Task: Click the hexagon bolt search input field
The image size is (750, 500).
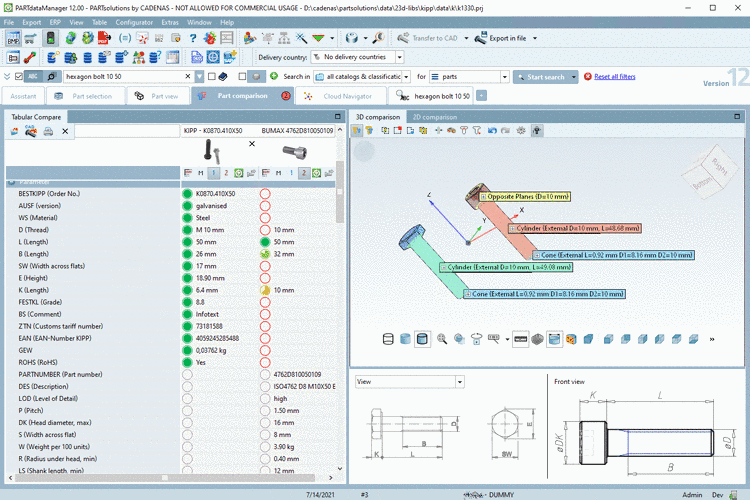Action: pyautogui.click(x=122, y=76)
